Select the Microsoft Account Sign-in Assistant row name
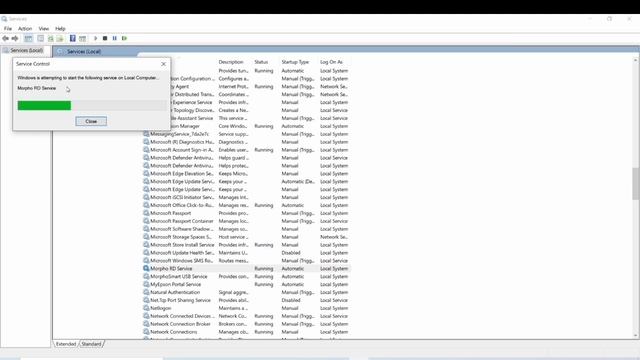640x360 pixels. pyautogui.click(x=182, y=150)
